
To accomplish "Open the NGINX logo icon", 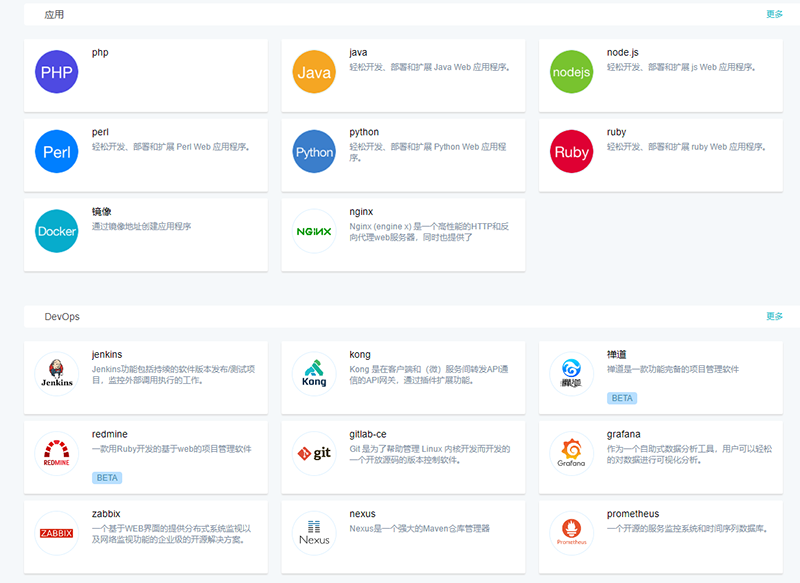I will (314, 231).
